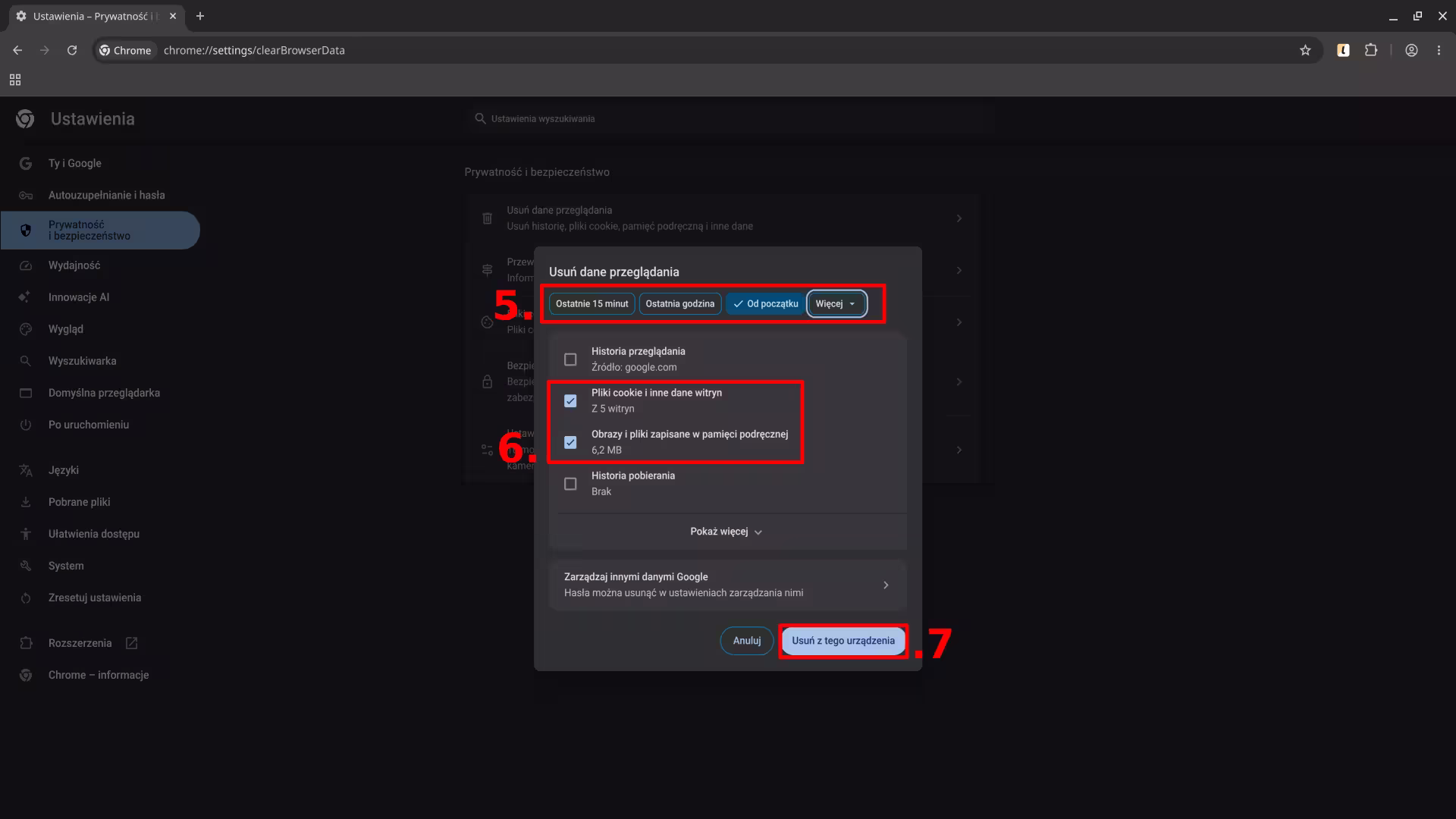1456x819 pixels.
Task: Click the Chrome site info chip
Action: 125,50
